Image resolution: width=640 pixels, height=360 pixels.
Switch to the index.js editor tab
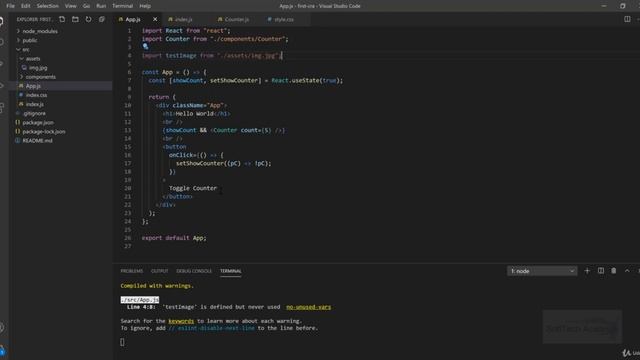183,19
